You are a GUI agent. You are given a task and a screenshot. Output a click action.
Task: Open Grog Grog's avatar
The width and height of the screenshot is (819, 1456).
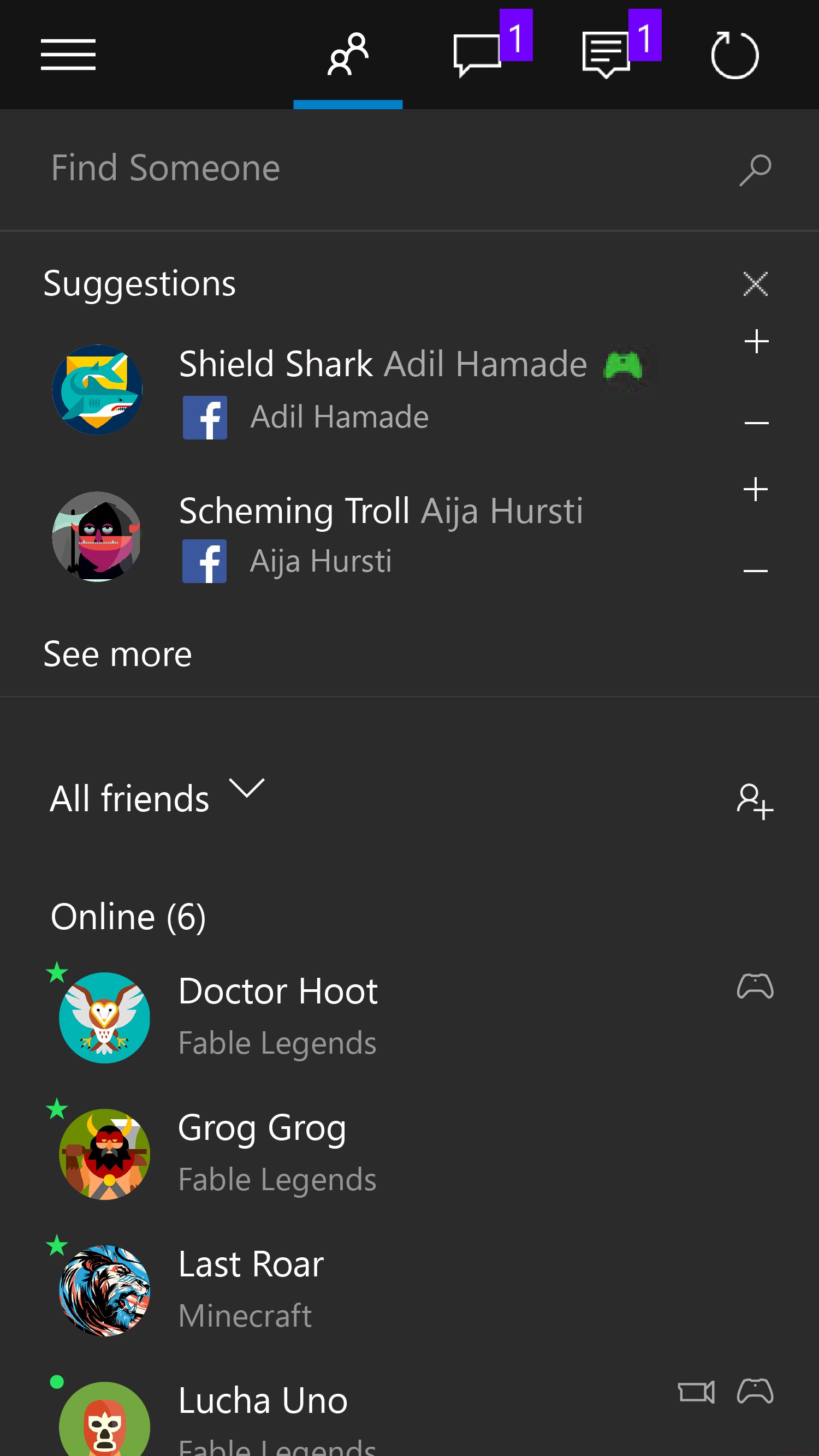point(105,1154)
